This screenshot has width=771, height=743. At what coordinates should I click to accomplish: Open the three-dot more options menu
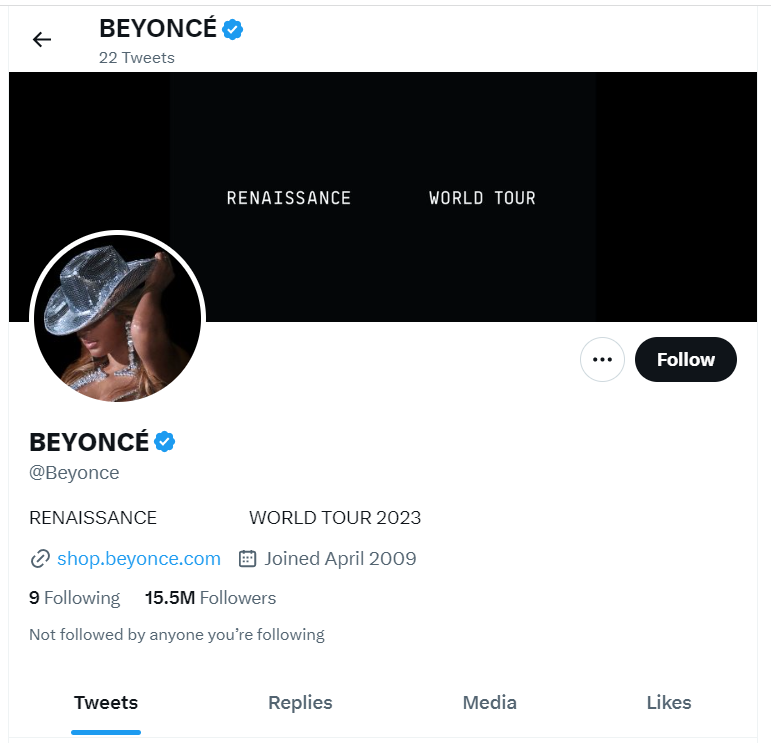click(602, 359)
